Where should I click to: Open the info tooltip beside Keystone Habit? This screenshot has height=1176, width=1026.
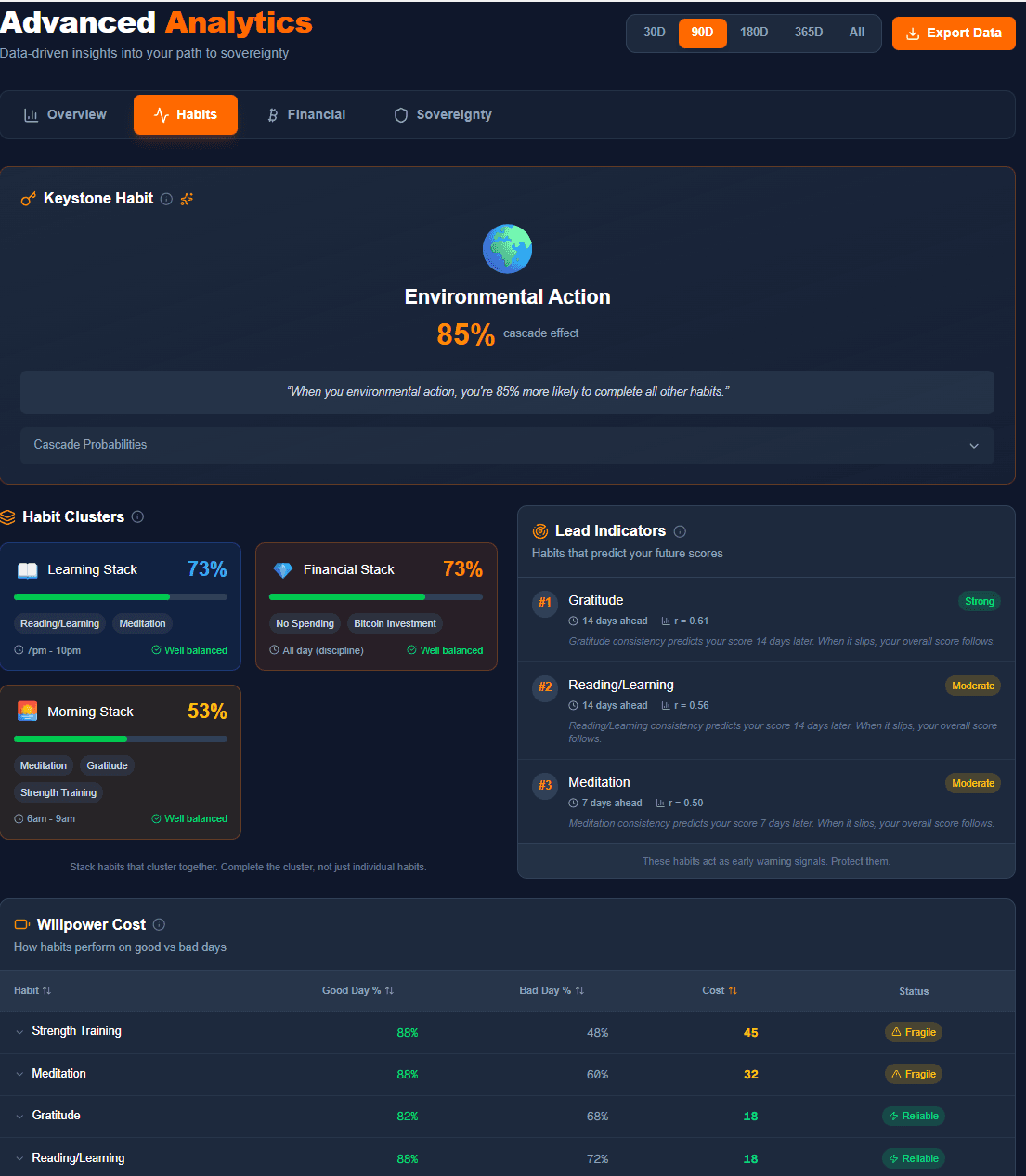tap(165, 198)
